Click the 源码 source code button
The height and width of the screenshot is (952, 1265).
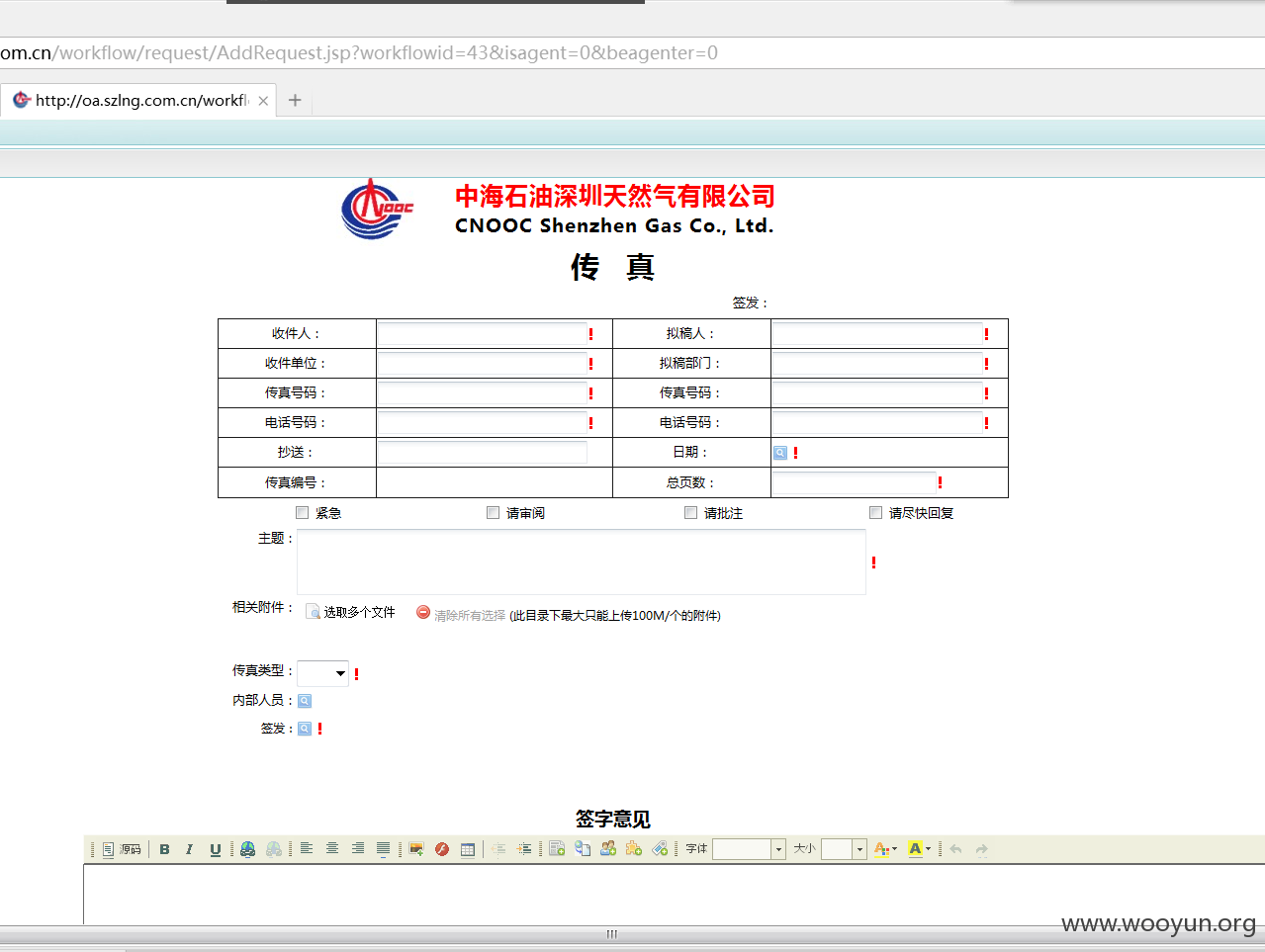tap(123, 849)
